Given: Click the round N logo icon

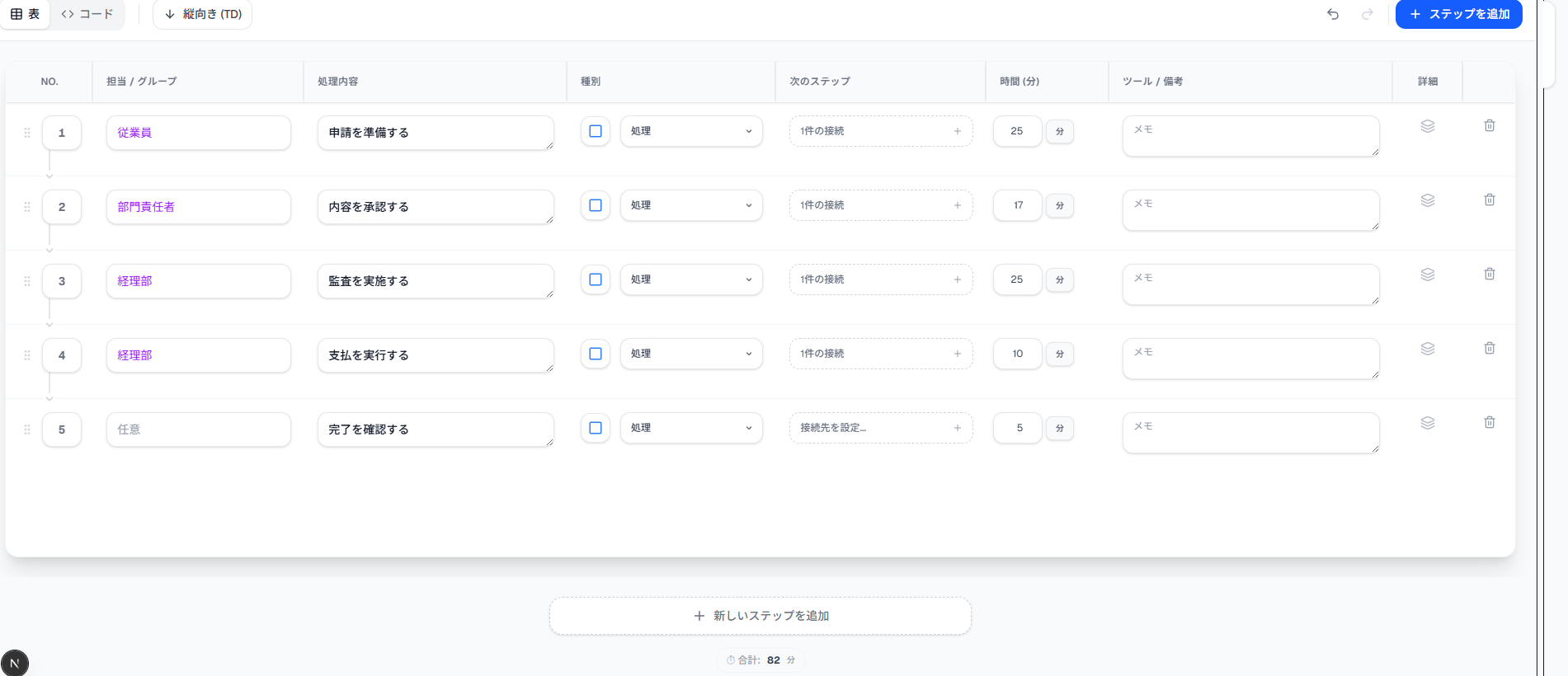Looking at the screenshot, I should 15,663.
